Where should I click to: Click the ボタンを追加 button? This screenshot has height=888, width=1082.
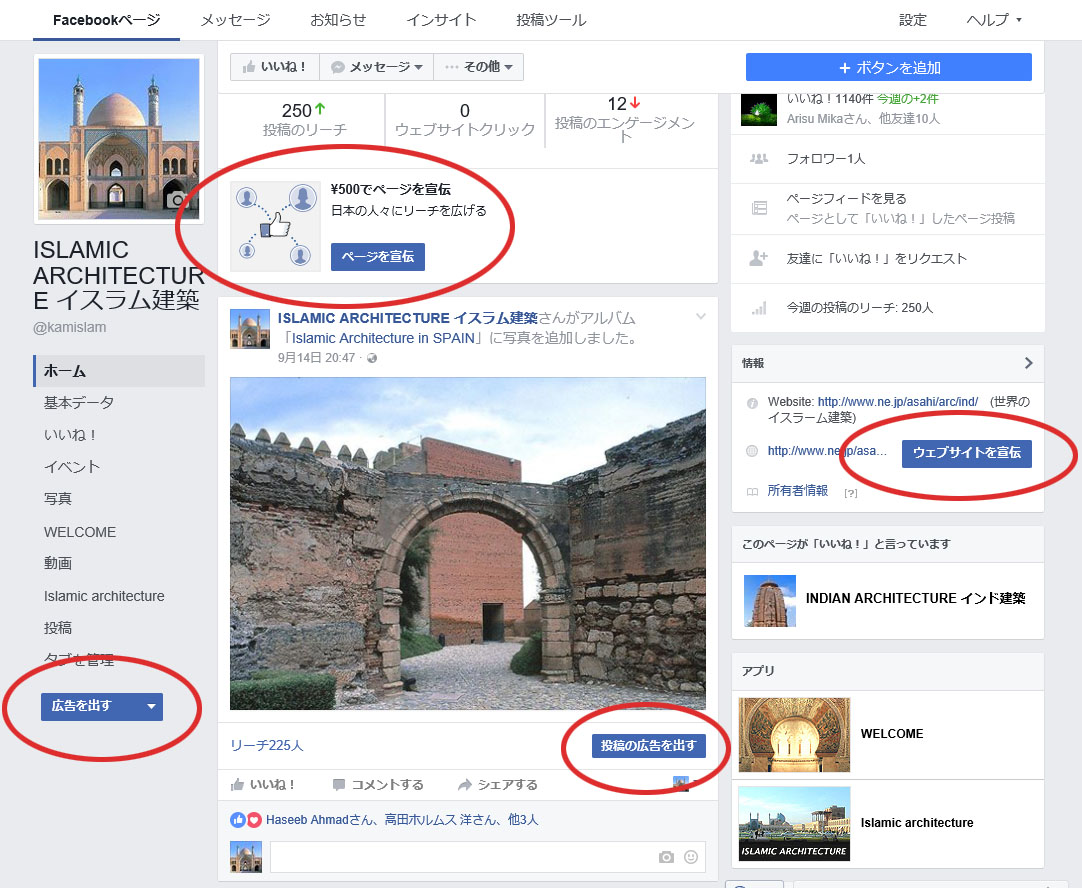point(888,68)
